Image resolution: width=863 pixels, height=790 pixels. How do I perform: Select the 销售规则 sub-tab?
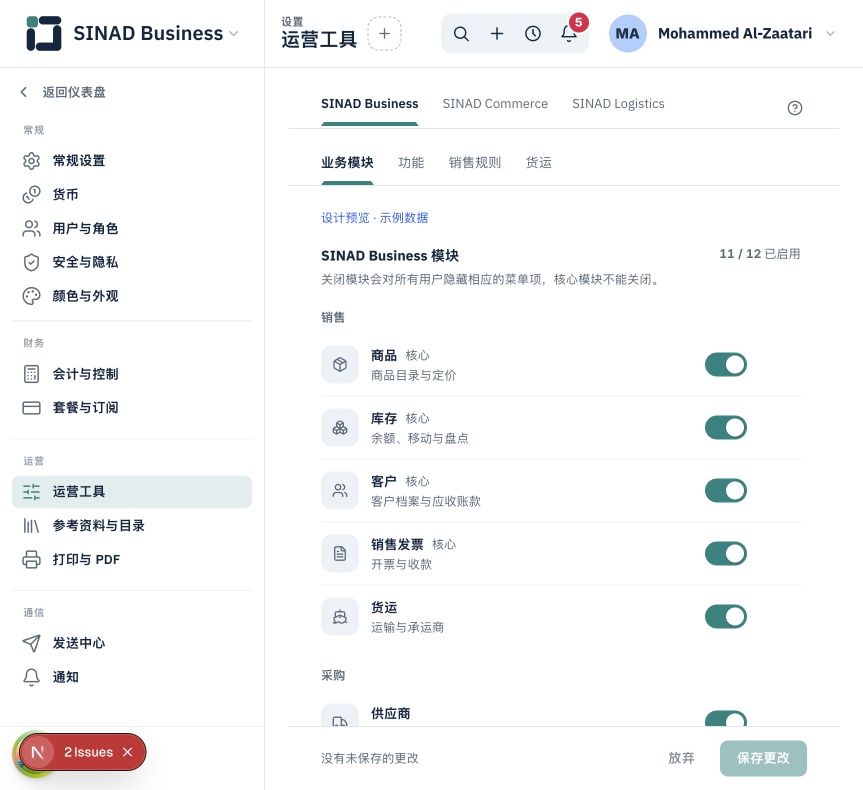click(x=475, y=162)
